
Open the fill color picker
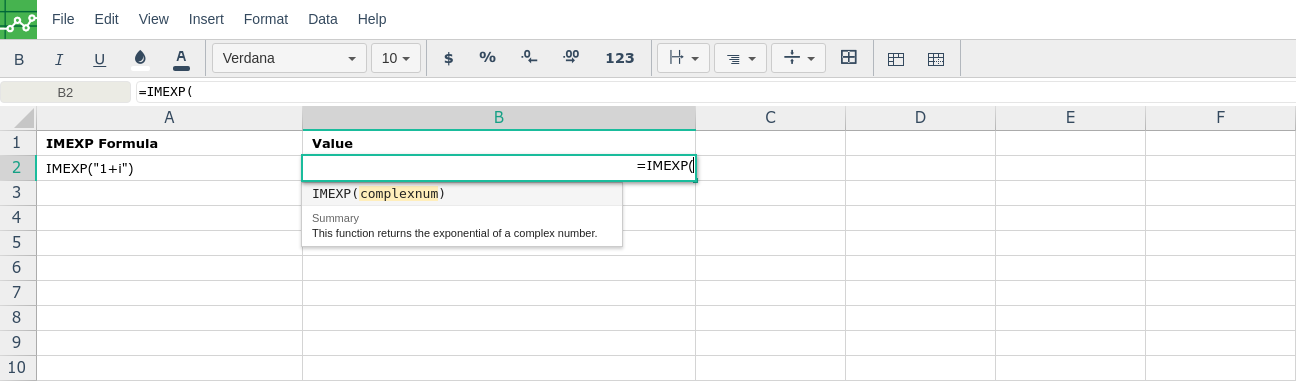point(140,59)
